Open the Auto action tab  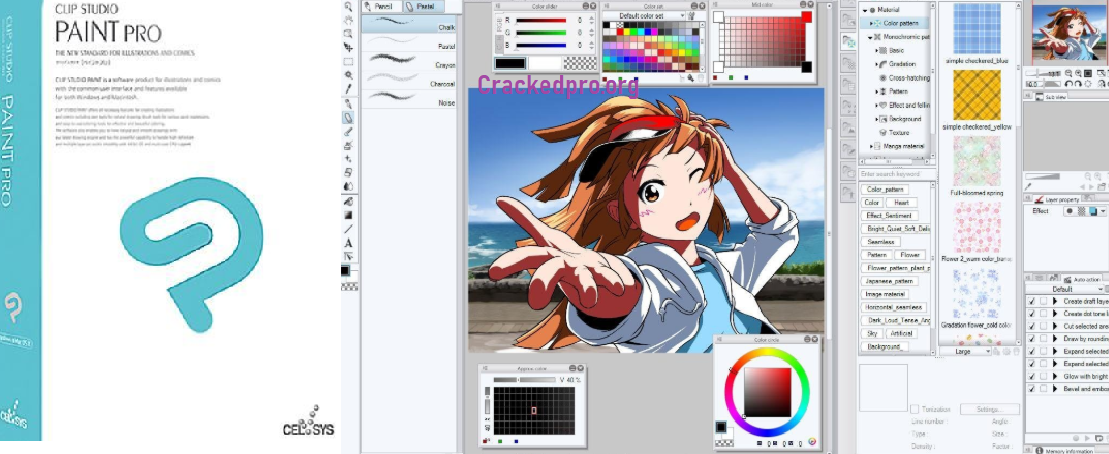[x=1082, y=279]
